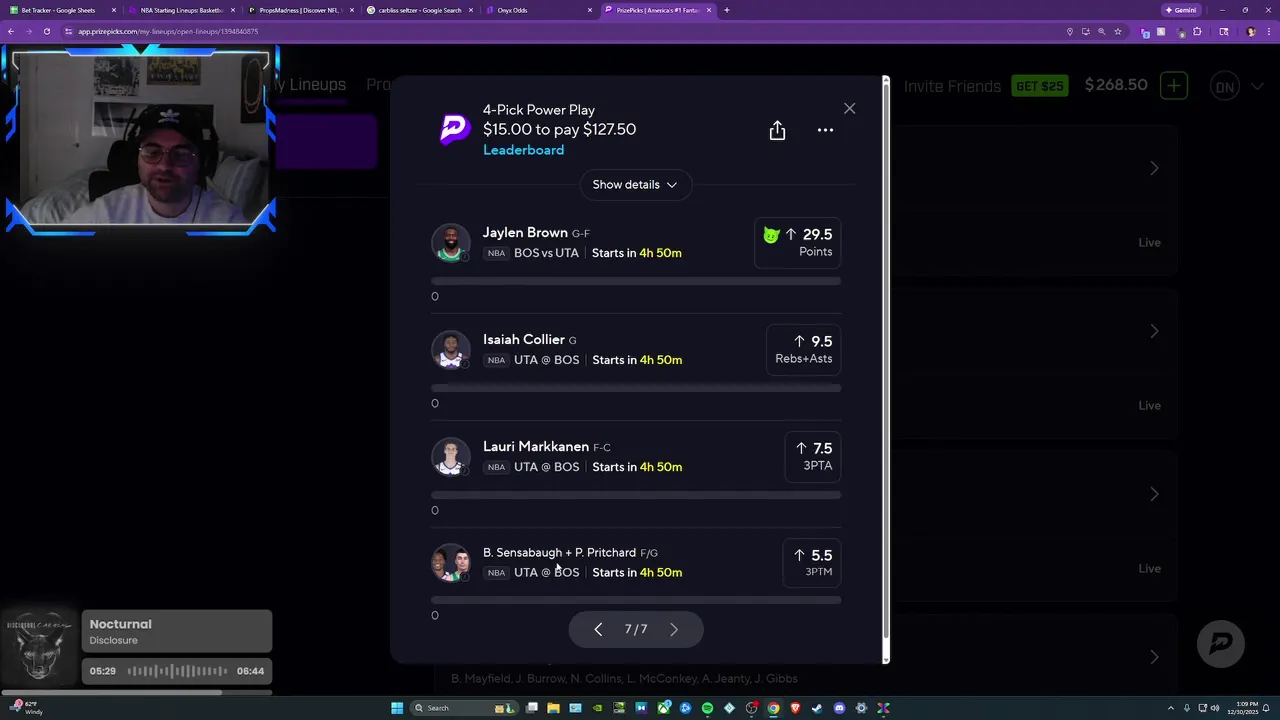Expand bottom background lineup row chevron
The image size is (1280, 720).
click(1154, 657)
